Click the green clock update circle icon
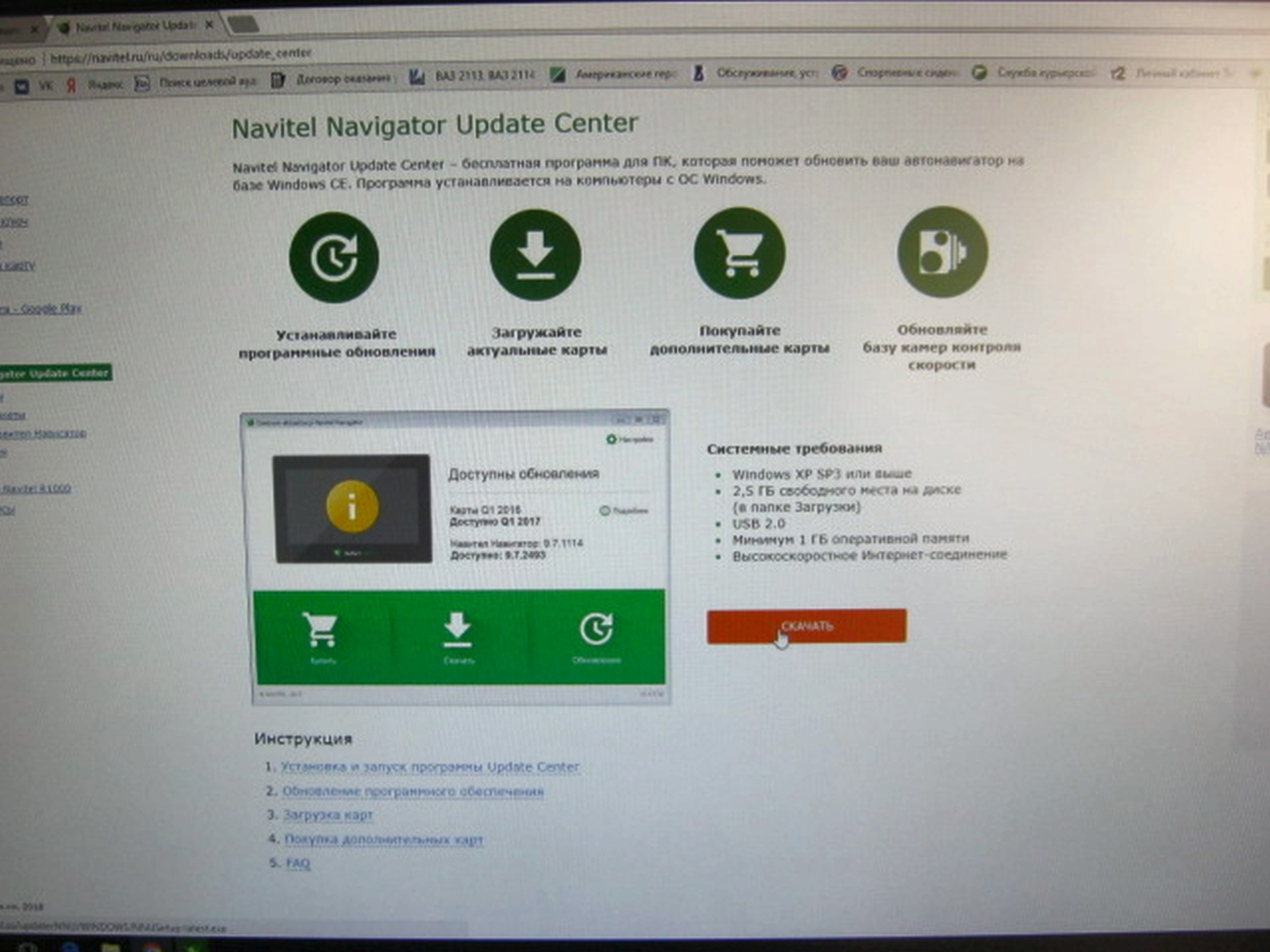The width and height of the screenshot is (1270, 952). point(334,258)
